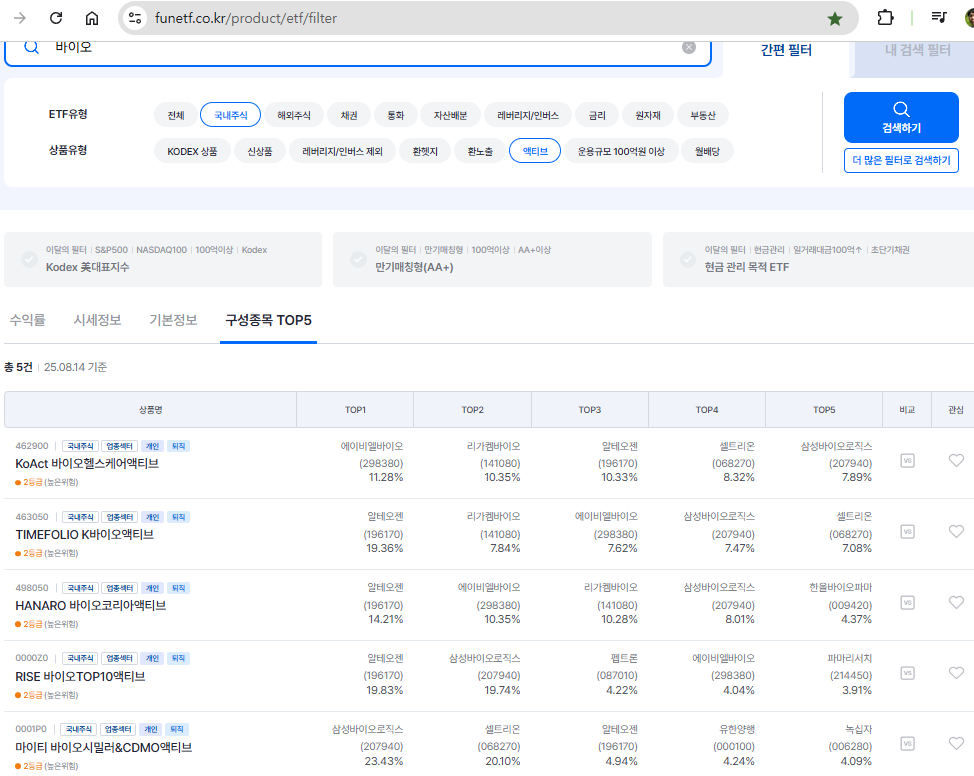Toggle 월배당 product chip
This screenshot has height=776, width=974.
(x=707, y=151)
